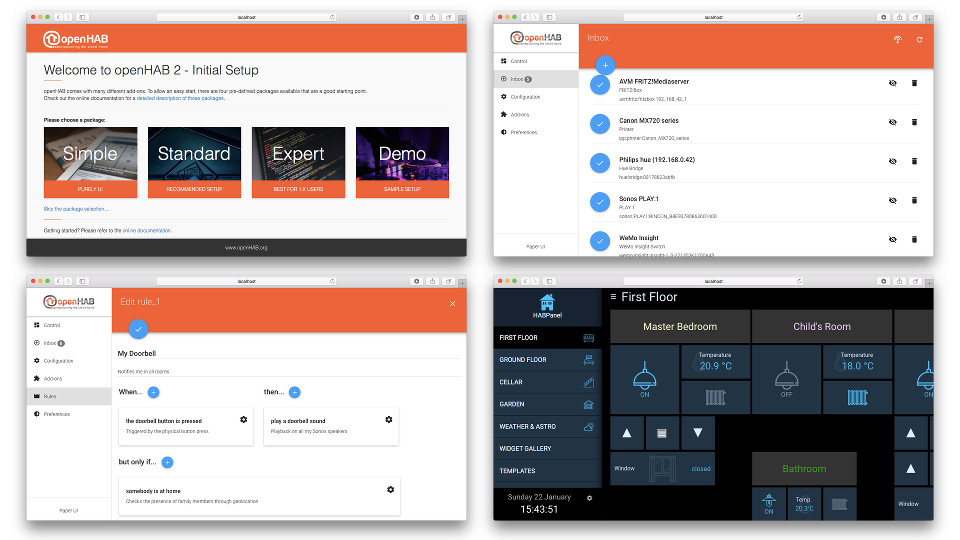
Task: Toggle the hamburger menu beside First Floor
Action: [x=613, y=297]
